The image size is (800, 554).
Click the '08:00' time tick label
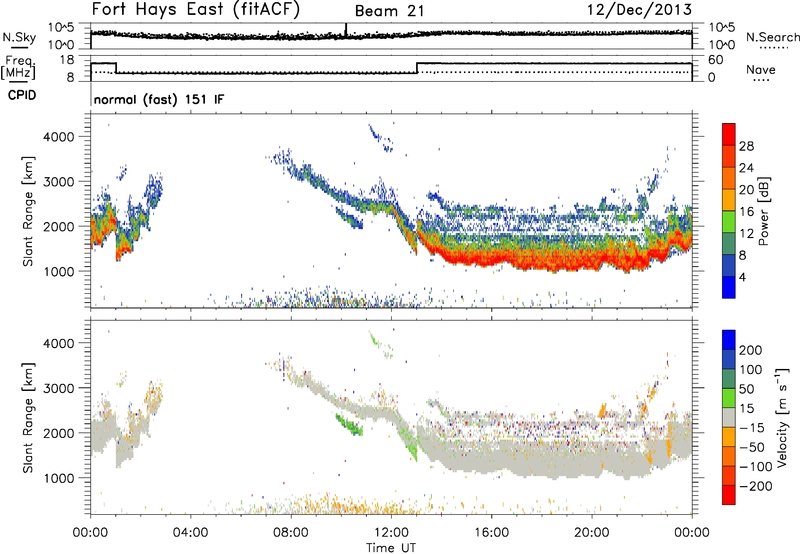click(x=291, y=533)
